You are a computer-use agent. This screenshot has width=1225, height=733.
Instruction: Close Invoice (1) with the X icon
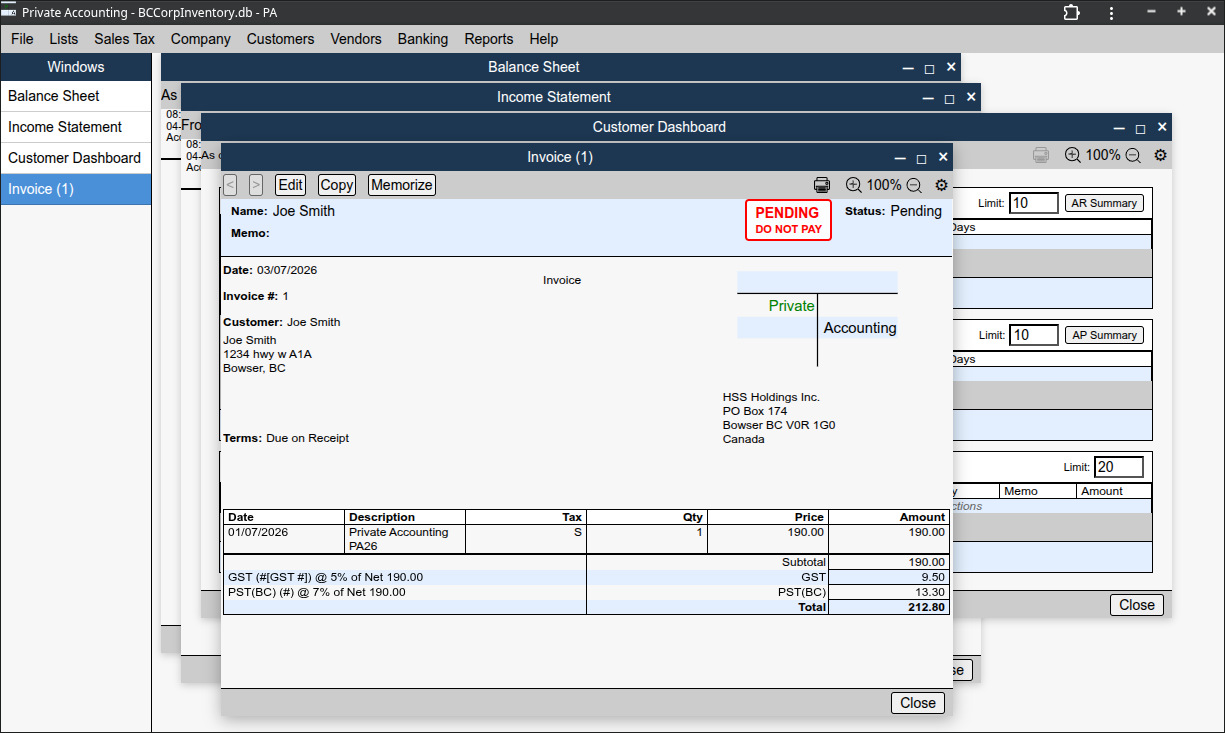(x=943, y=157)
